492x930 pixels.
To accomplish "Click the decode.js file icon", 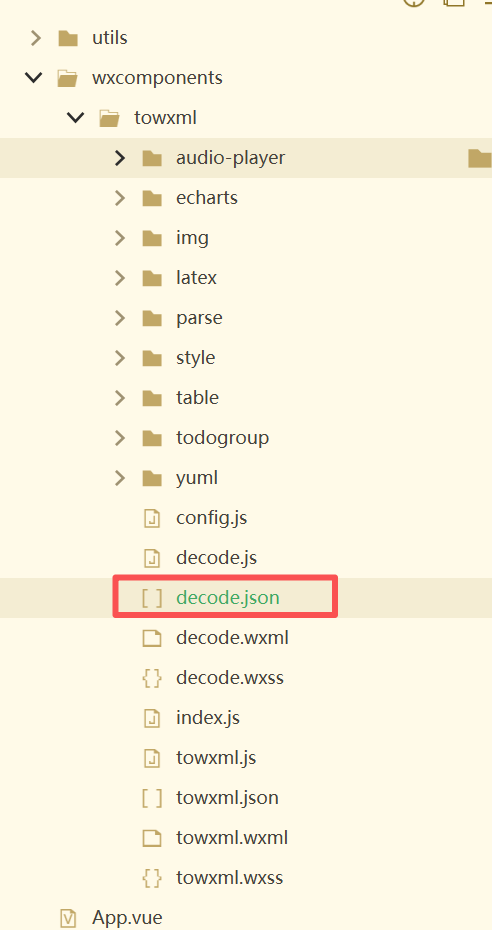I will click(x=152, y=558).
